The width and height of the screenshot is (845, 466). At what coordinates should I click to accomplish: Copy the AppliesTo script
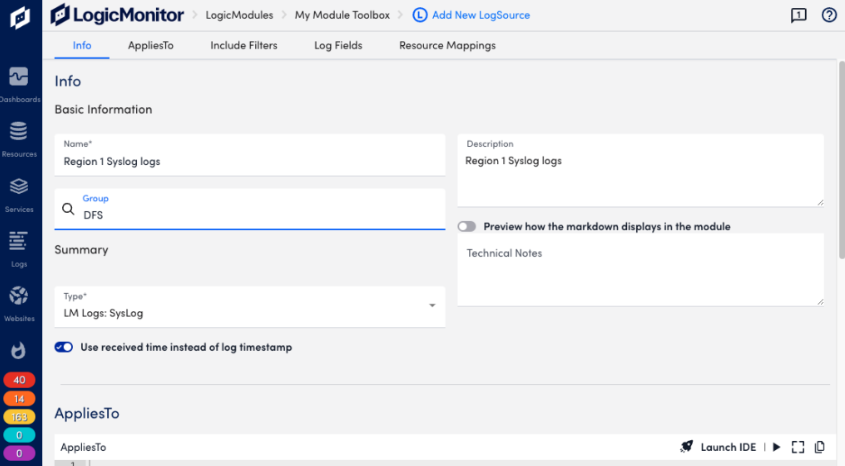pyautogui.click(x=820, y=447)
